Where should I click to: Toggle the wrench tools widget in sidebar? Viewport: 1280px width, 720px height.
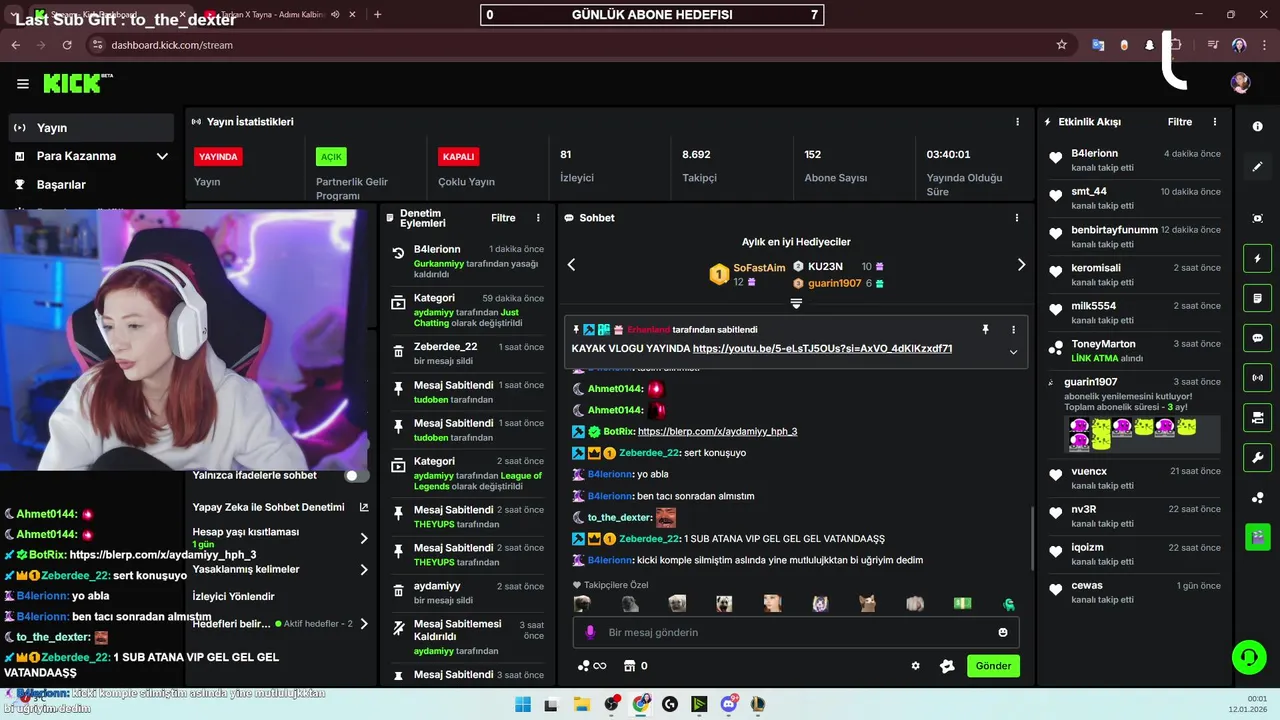click(x=1258, y=458)
